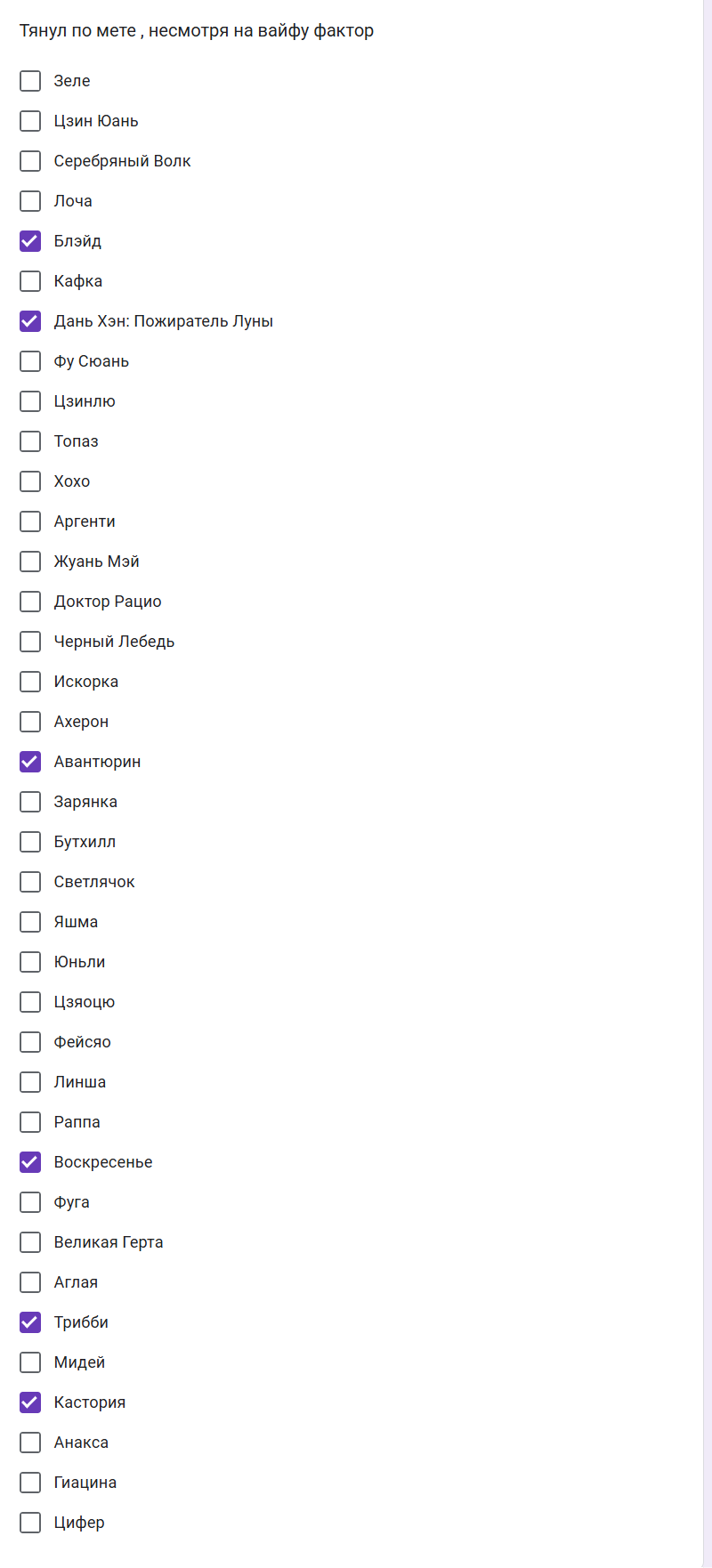The image size is (712, 1568).
Task: Uncheck the Воскресенье checkbox
Action: (x=30, y=1162)
